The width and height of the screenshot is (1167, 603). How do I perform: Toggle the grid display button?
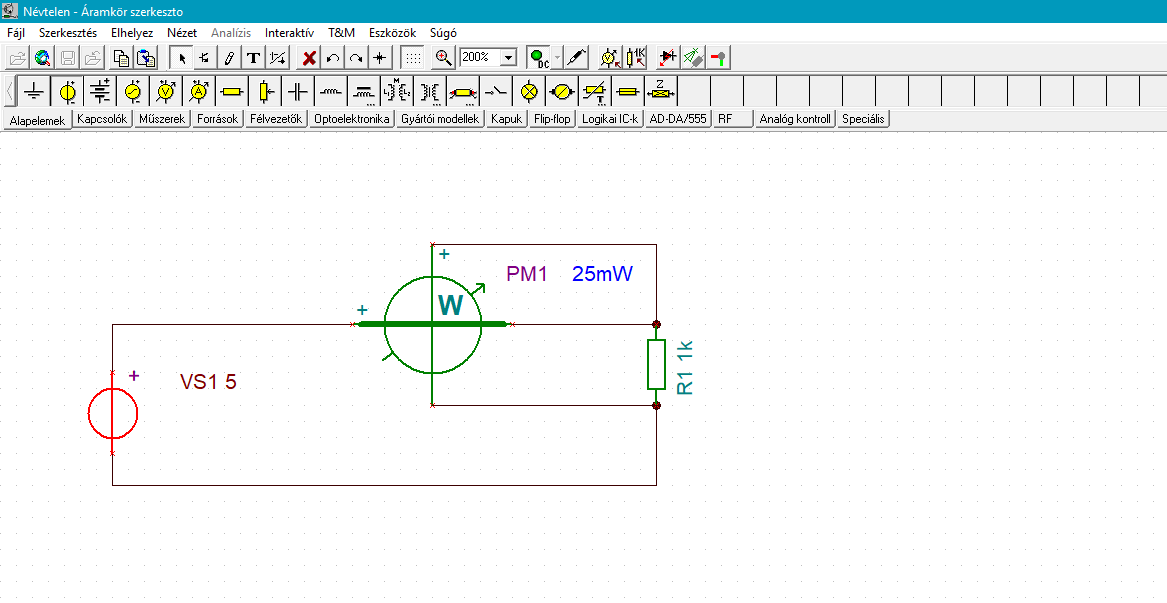(x=412, y=58)
